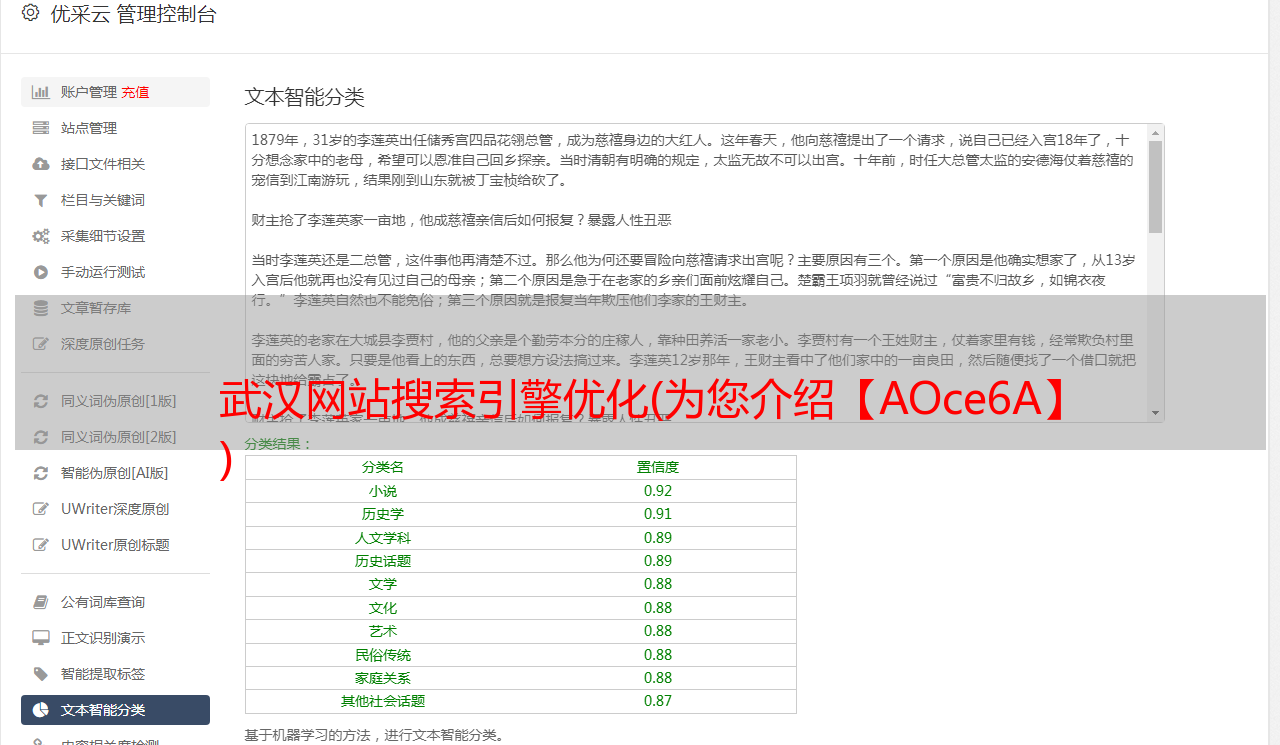
Task: Select the 家庭关系 category cell
Action: point(383,678)
